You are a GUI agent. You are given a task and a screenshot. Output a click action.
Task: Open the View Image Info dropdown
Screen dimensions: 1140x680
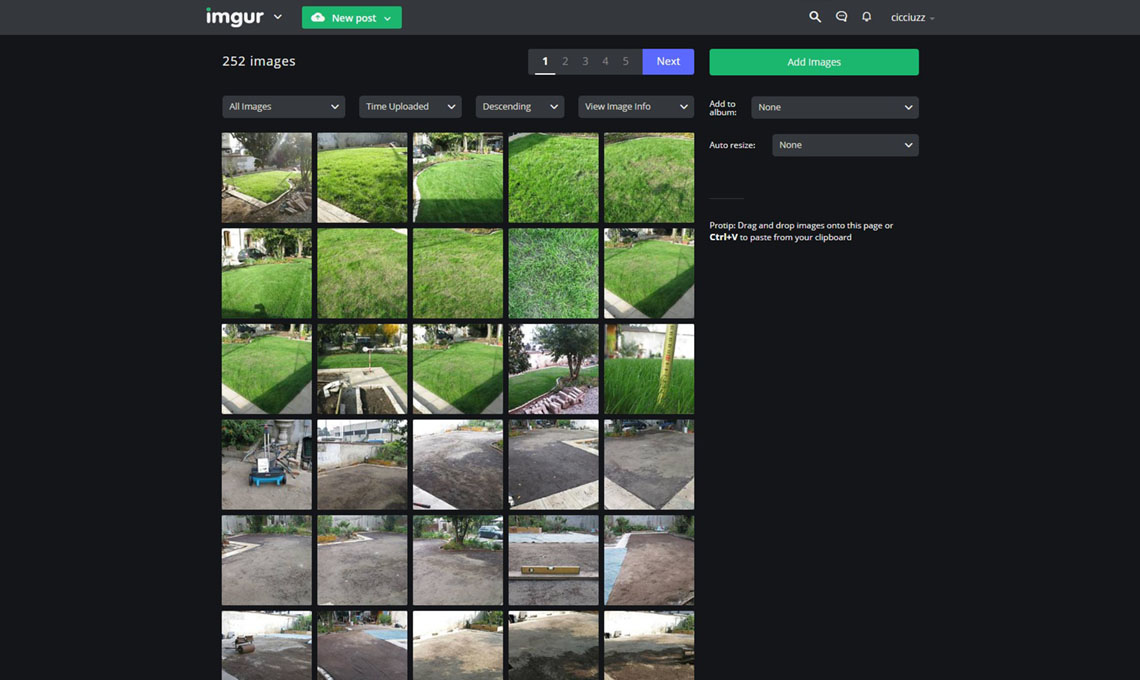[x=635, y=107]
